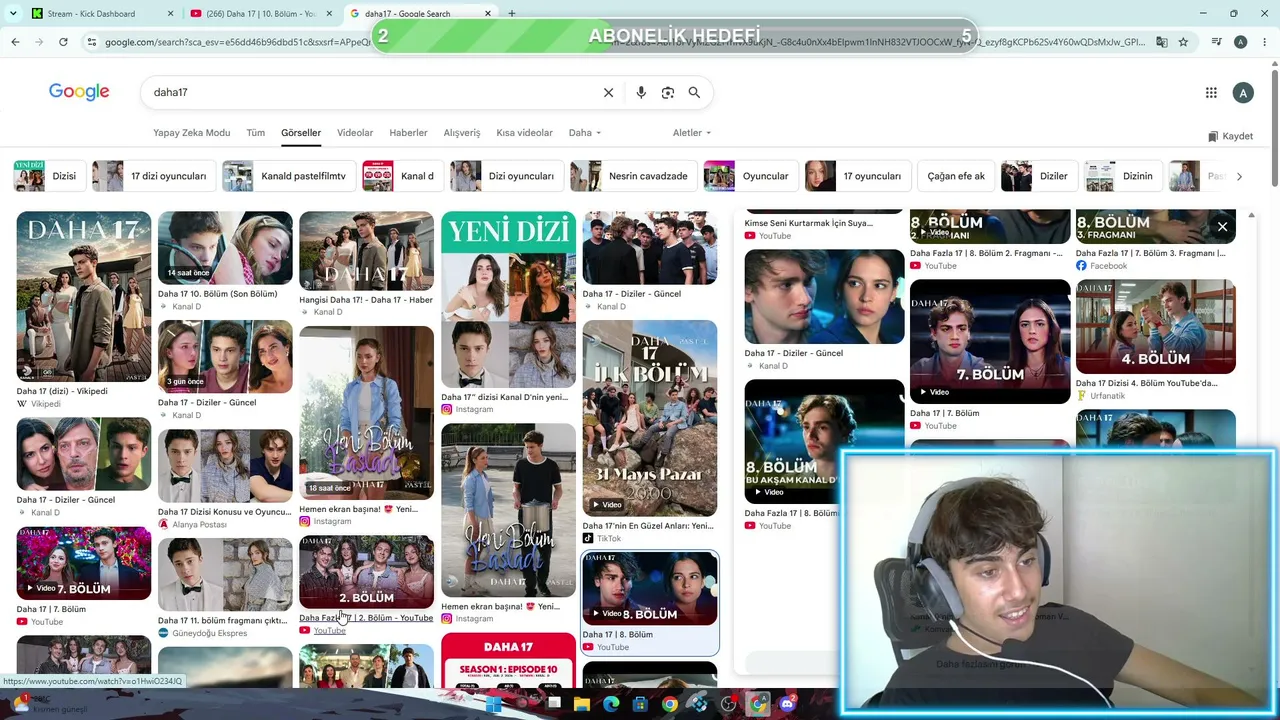Open the Kısa videolar tab
The image size is (1280, 720).
(x=524, y=133)
